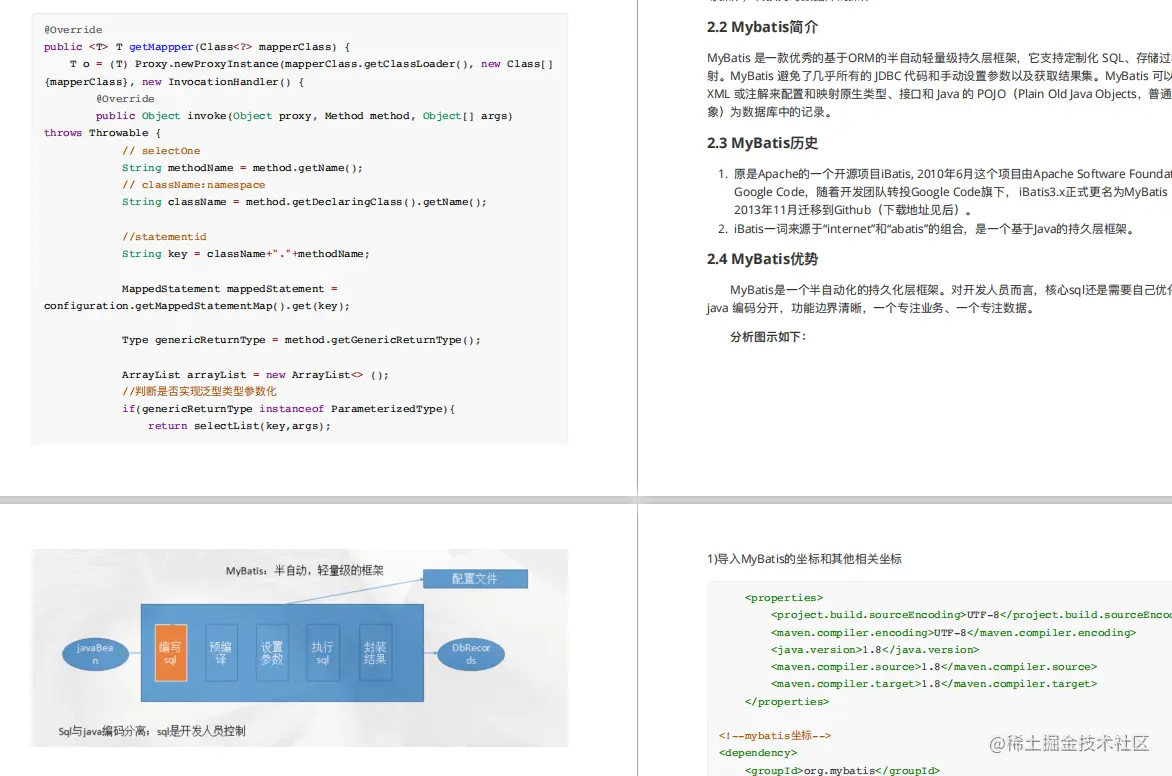Screen dimensions: 1172x776
Task: Click the '2.3 MyBatis历史' heading
Action: pyautogui.click(x=762, y=143)
